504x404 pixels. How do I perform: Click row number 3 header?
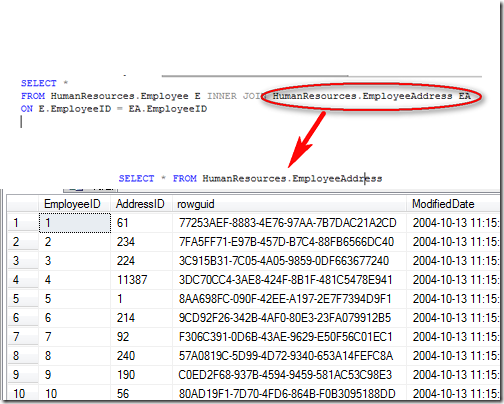click(x=23, y=261)
